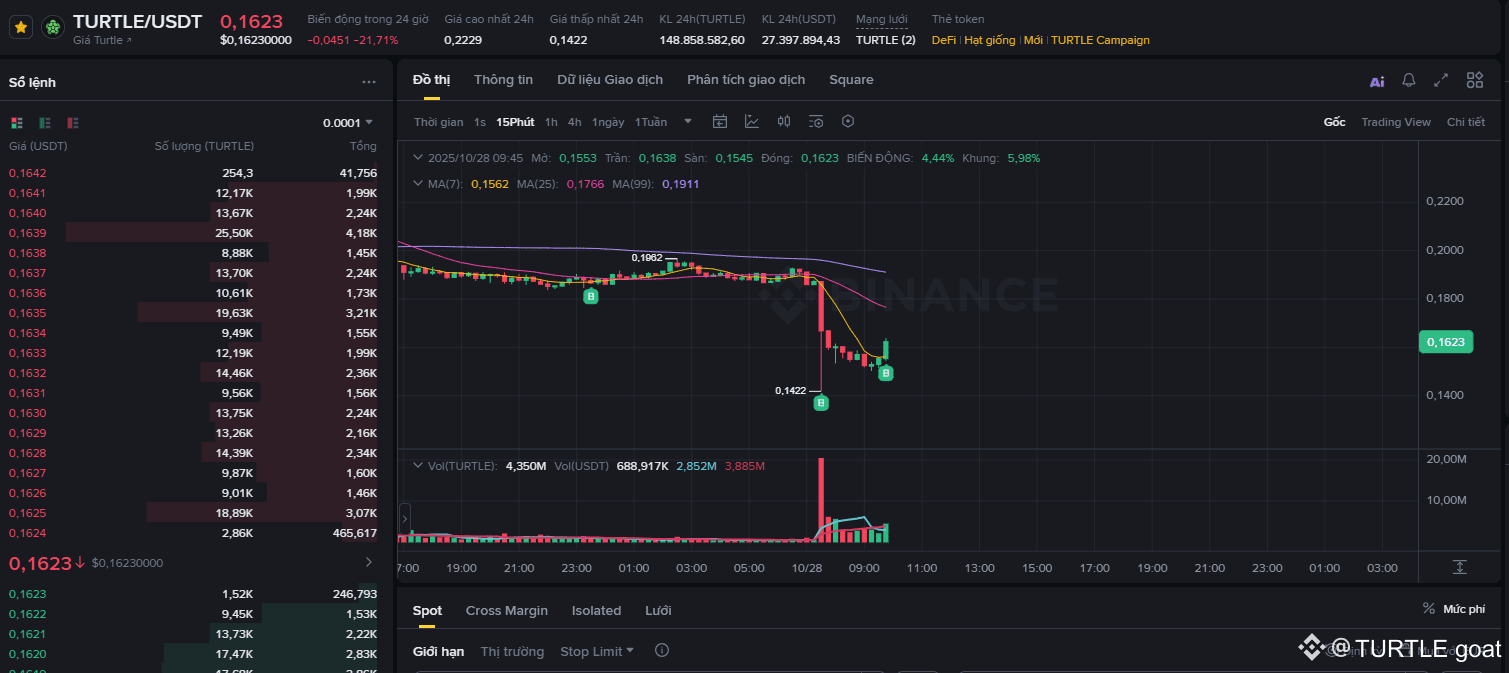Click the B buy marker near 23:00
Screen dimensions: 1509x673
click(591, 297)
